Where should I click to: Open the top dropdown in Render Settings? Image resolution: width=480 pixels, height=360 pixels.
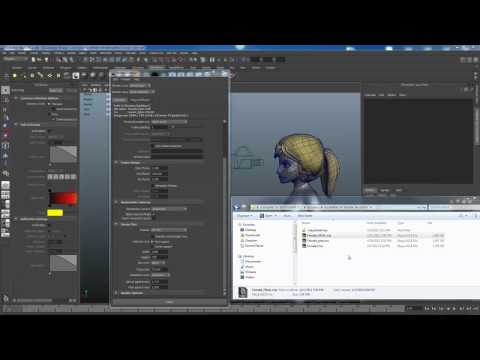[x=140, y=86]
